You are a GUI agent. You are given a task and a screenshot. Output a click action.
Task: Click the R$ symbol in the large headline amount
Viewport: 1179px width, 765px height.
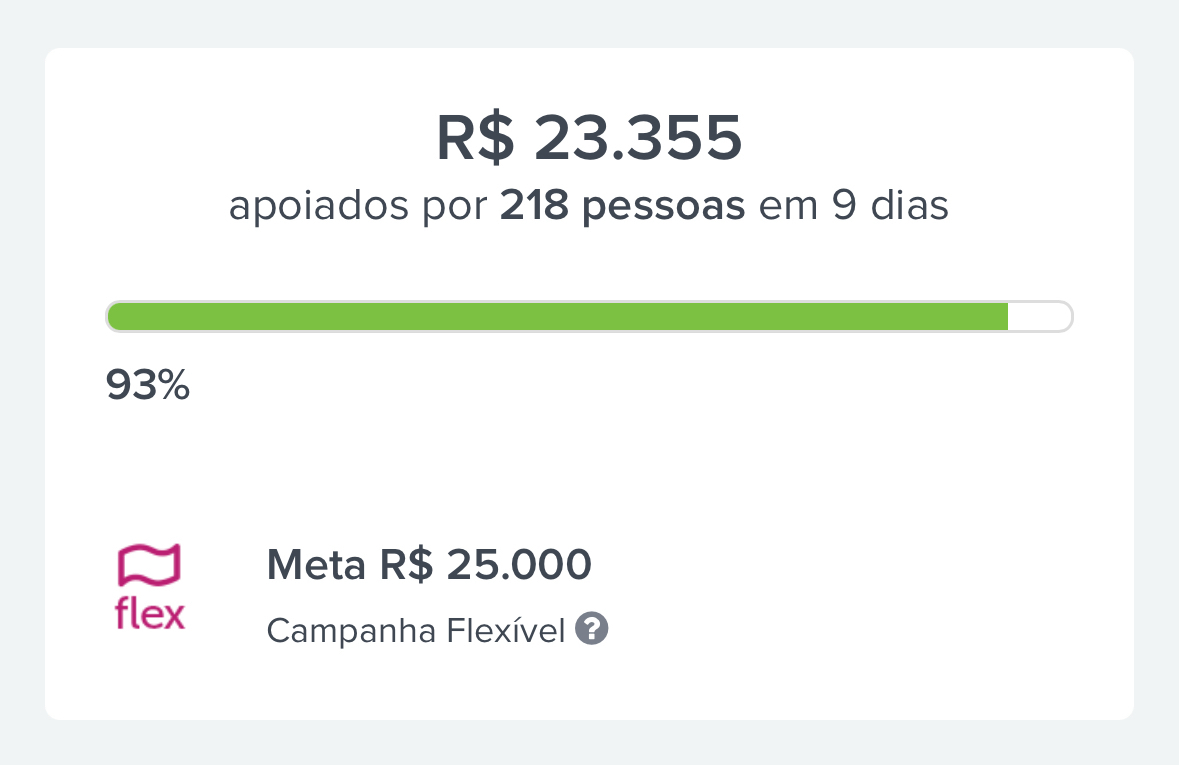(475, 139)
